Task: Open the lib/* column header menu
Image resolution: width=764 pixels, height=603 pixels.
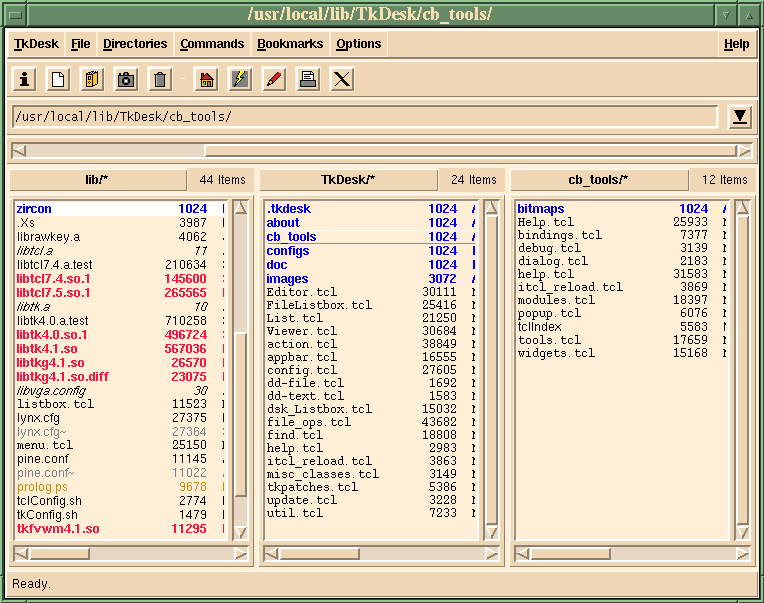Action: tap(98, 180)
